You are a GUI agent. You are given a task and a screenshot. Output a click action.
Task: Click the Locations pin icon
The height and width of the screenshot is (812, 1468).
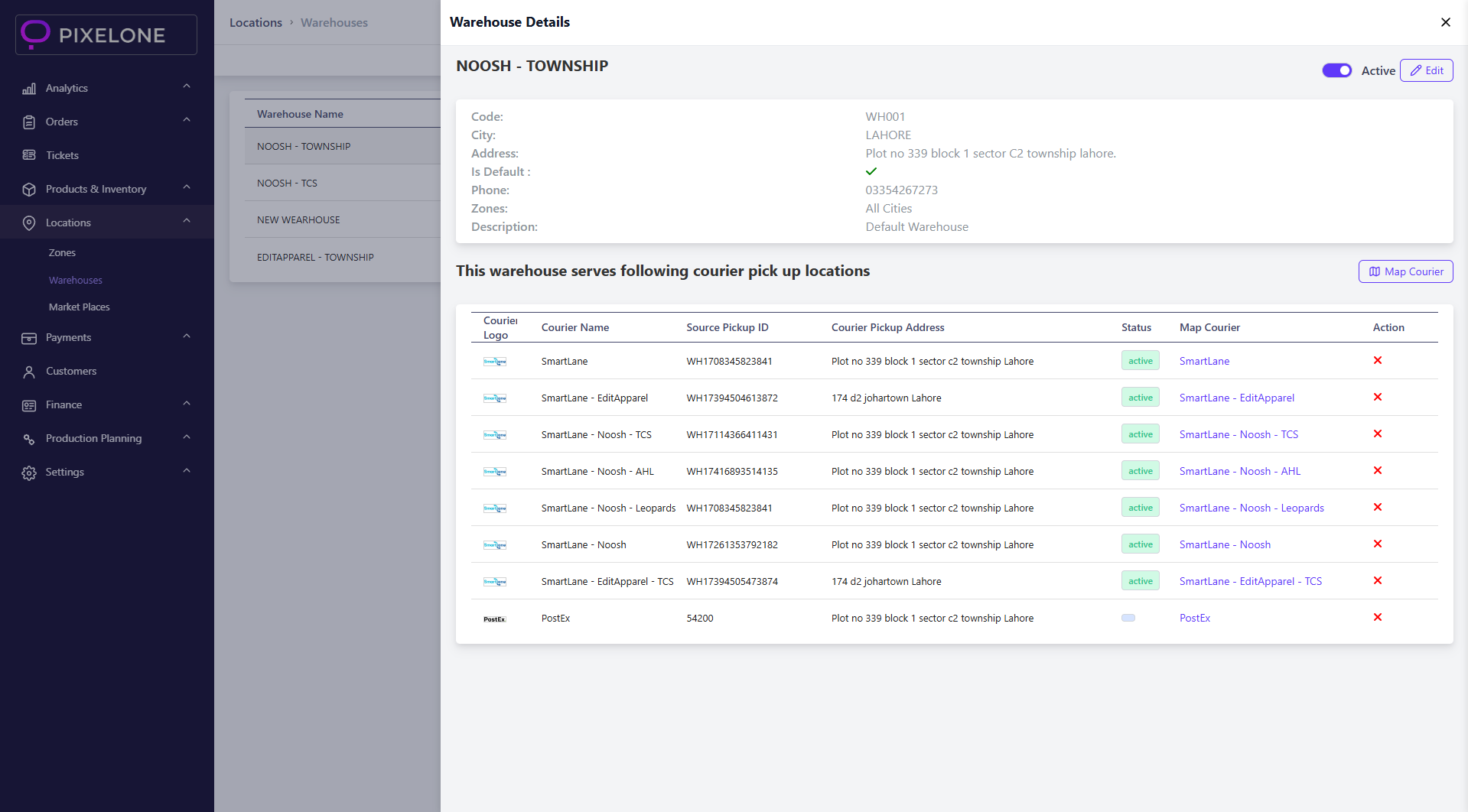click(x=29, y=223)
